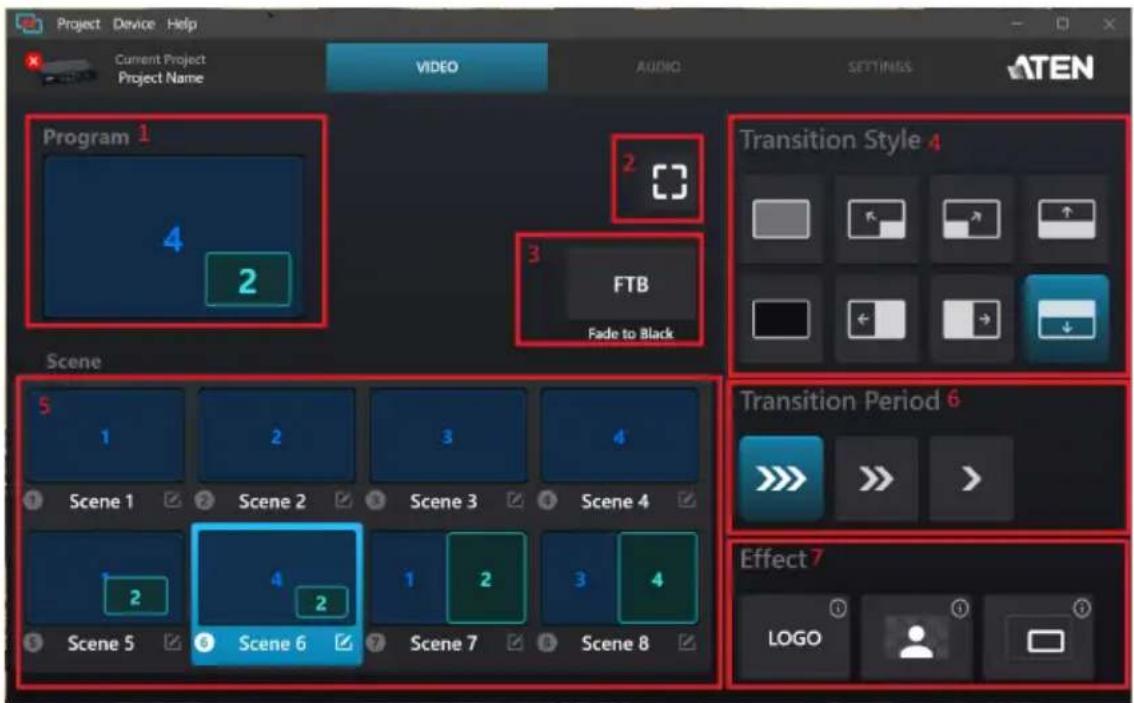Image resolution: width=1134 pixels, height=703 pixels.
Task: Click the Current Project name text
Action: (161, 77)
